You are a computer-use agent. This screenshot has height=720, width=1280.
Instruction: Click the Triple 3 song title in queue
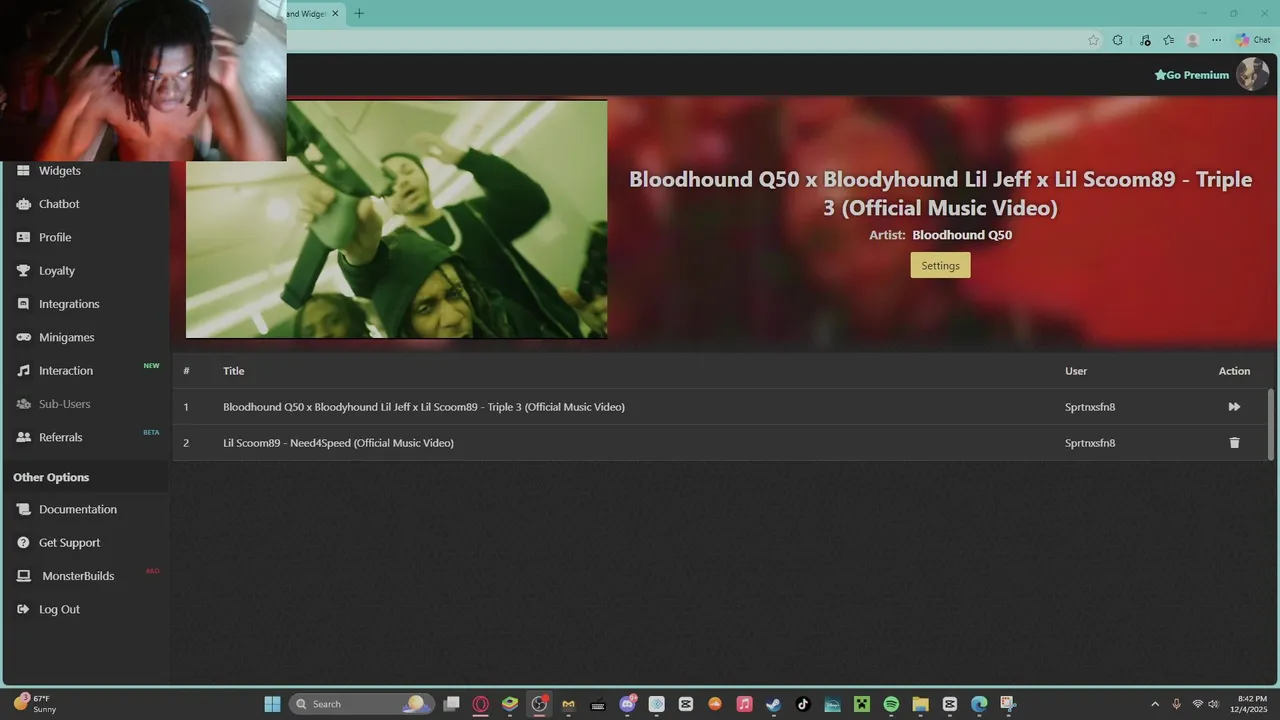[x=424, y=407]
